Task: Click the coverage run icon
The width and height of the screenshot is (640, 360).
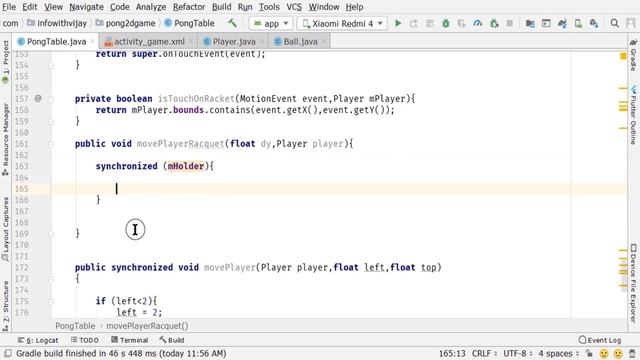Action: (x=462, y=23)
